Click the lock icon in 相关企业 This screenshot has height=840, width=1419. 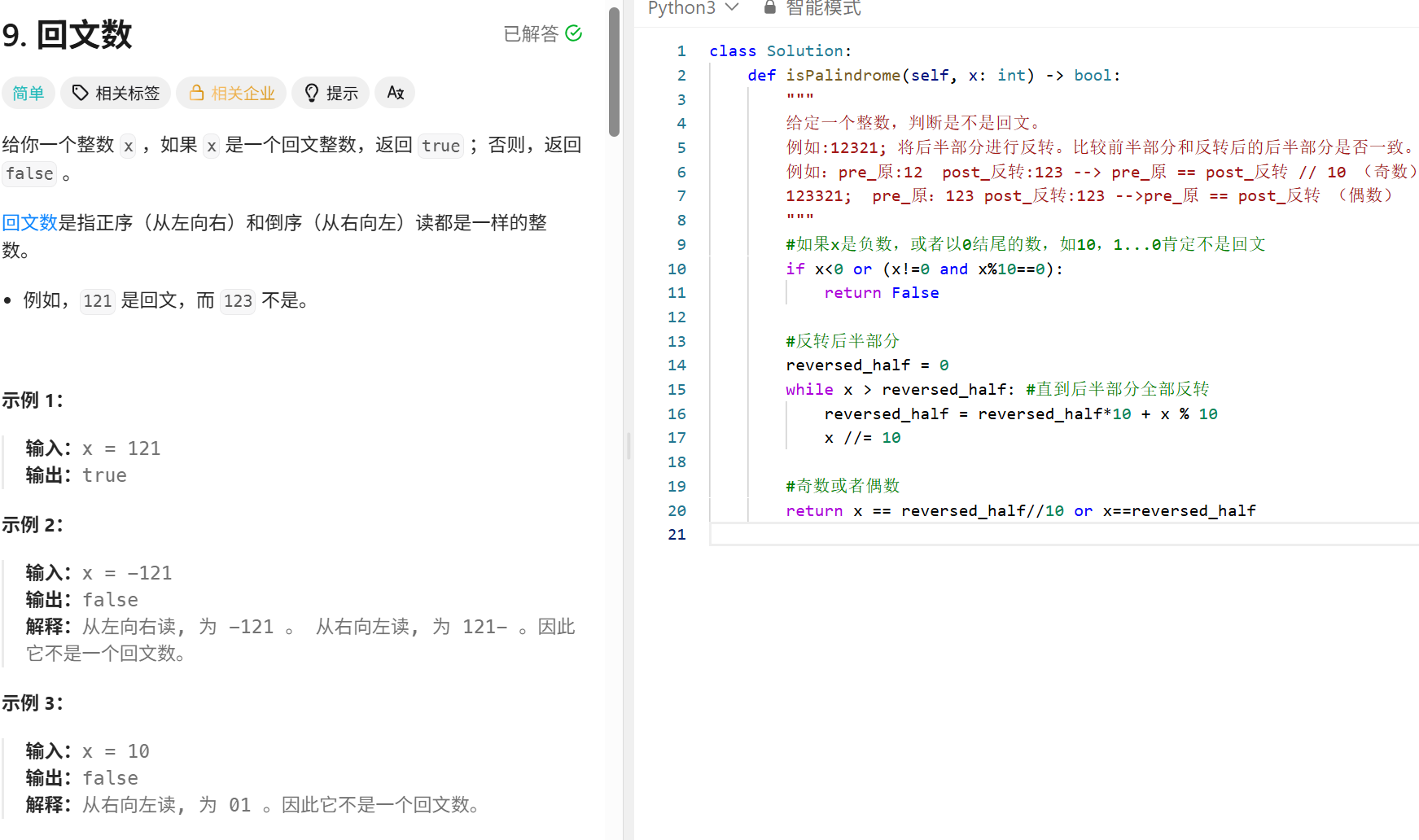[x=196, y=93]
